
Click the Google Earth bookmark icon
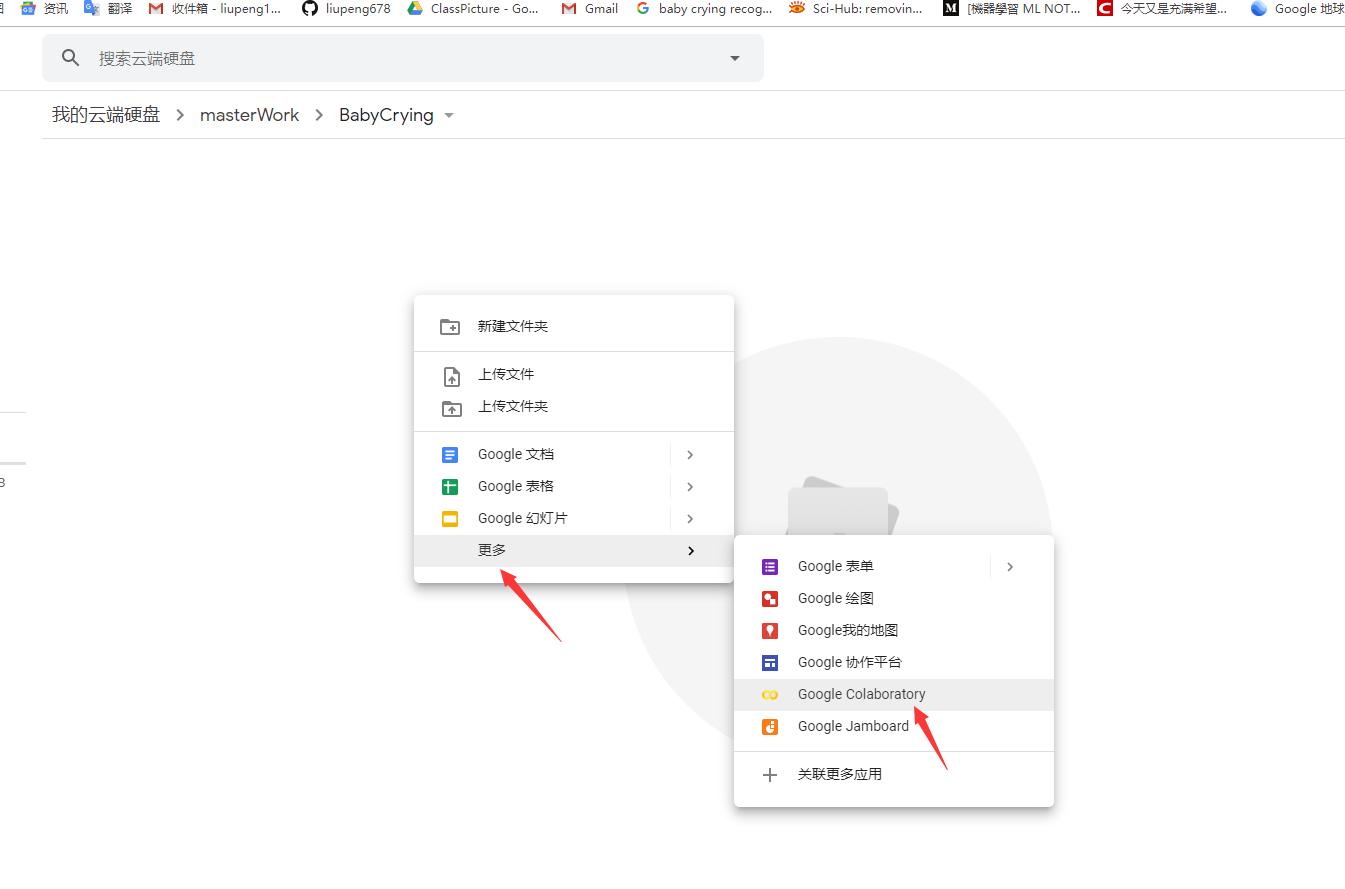click(1259, 8)
